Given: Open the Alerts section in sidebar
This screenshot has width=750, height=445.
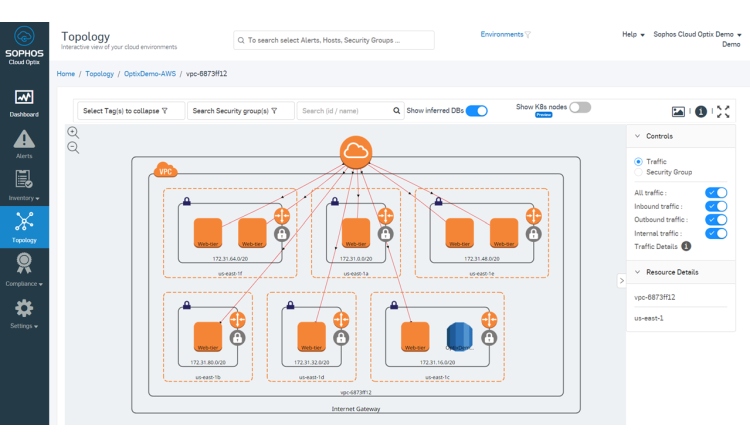Looking at the screenshot, I should (24, 144).
